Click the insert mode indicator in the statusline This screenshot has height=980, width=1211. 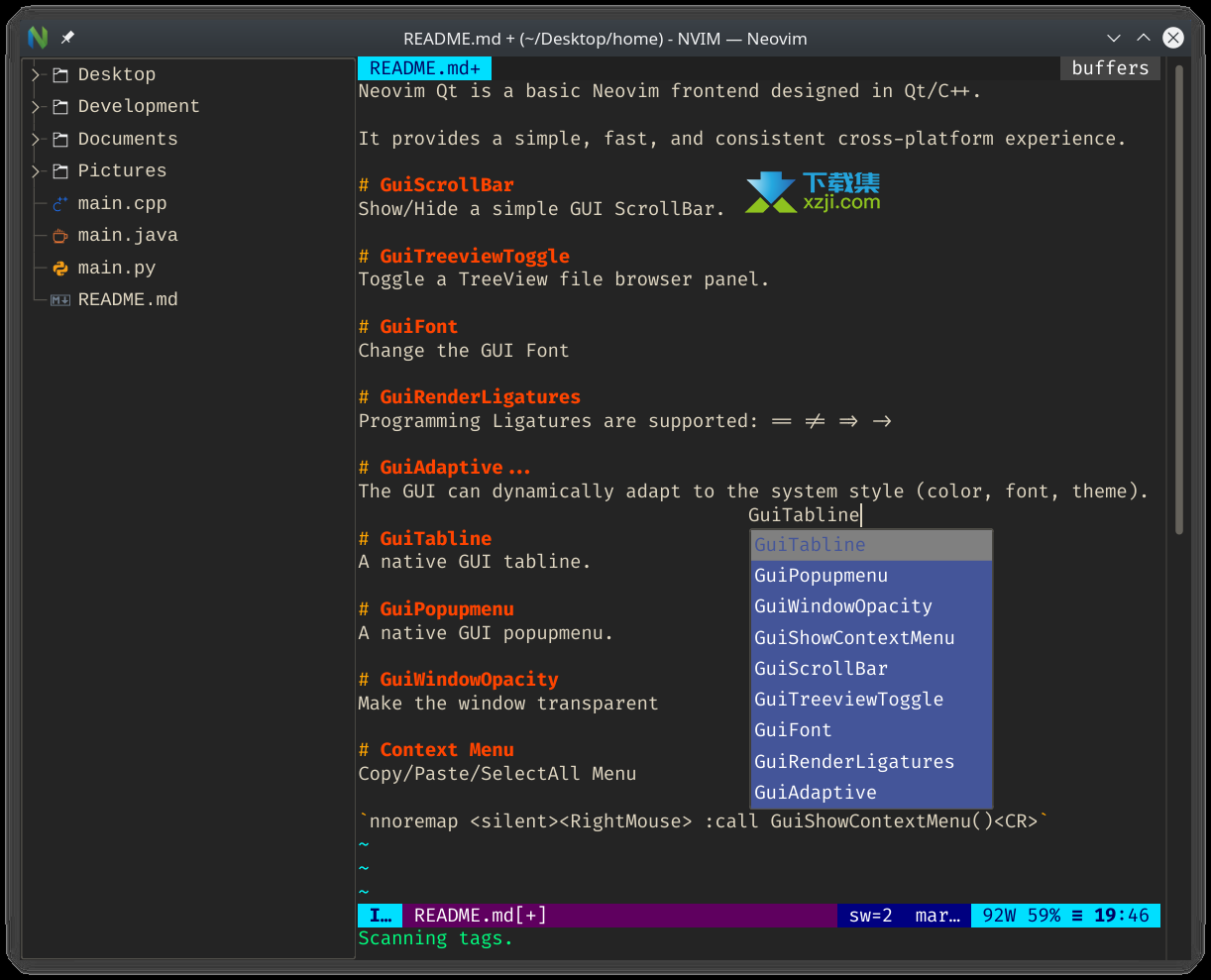[x=381, y=916]
